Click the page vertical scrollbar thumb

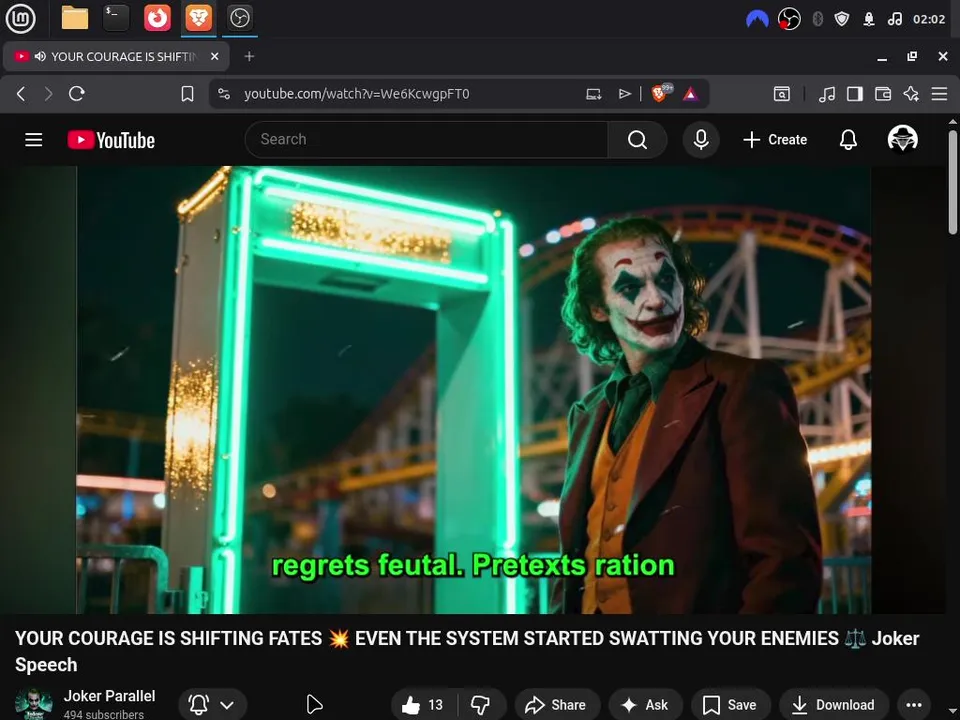953,181
